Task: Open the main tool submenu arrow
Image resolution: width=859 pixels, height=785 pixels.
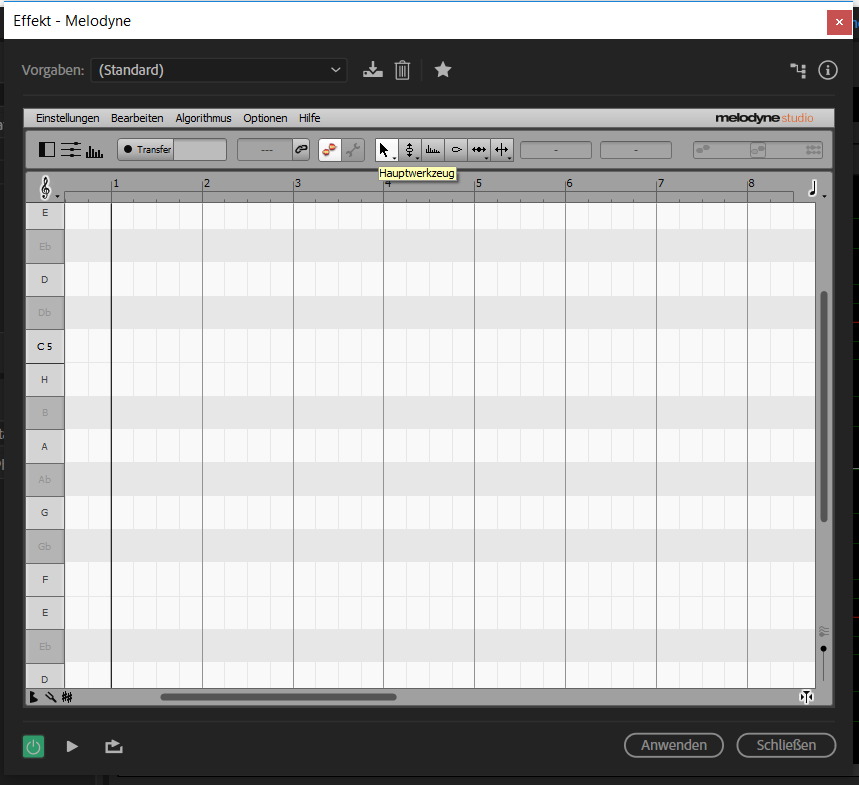Action: pyautogui.click(x=394, y=158)
